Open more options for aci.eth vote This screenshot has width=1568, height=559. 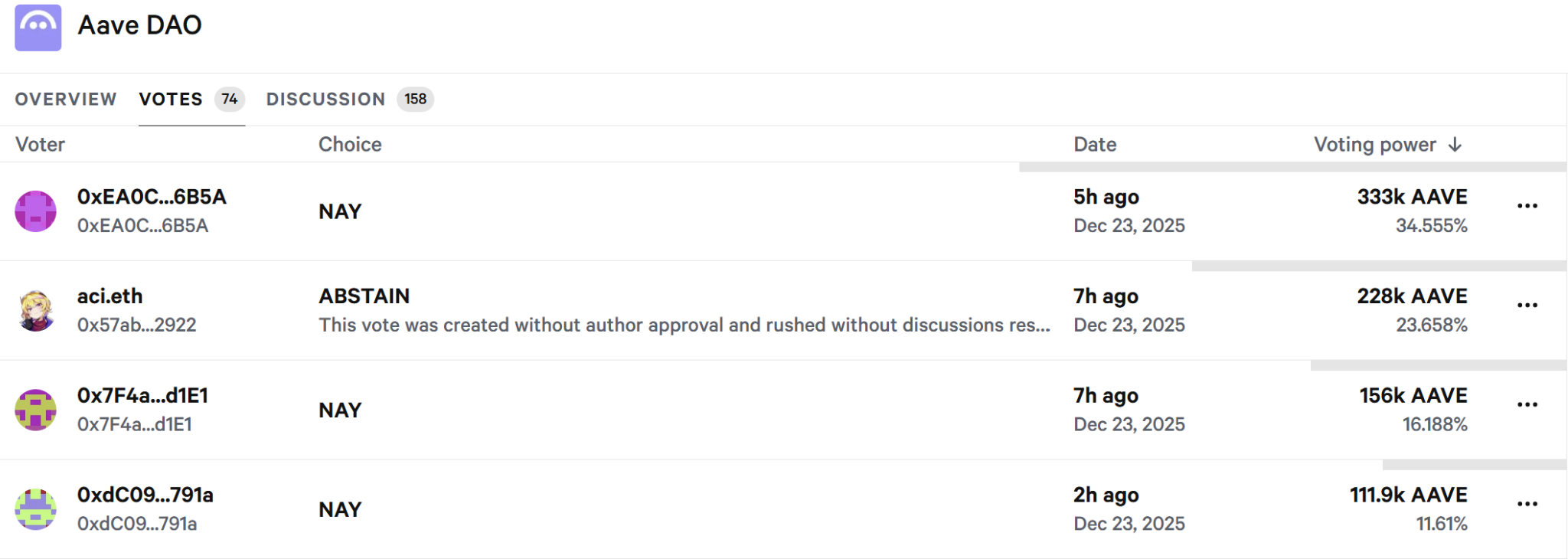(x=1527, y=306)
